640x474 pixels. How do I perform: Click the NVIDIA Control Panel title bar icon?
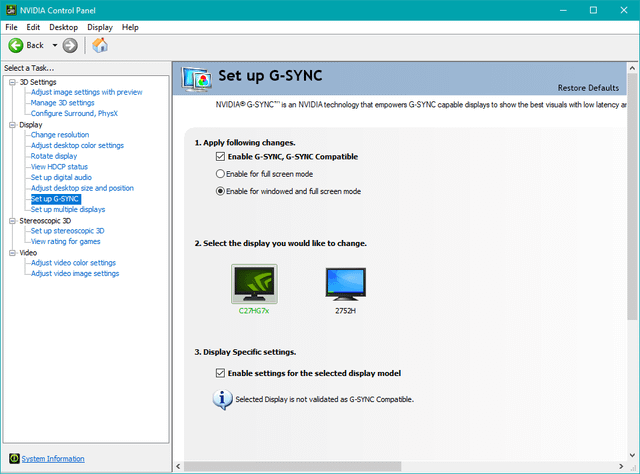coord(10,9)
